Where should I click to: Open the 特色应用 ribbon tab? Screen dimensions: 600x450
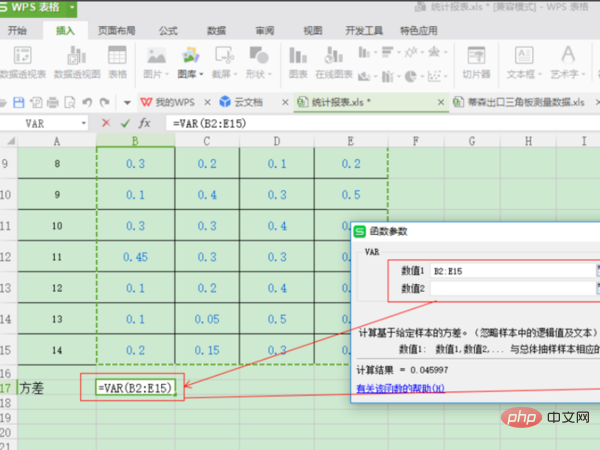(x=419, y=31)
